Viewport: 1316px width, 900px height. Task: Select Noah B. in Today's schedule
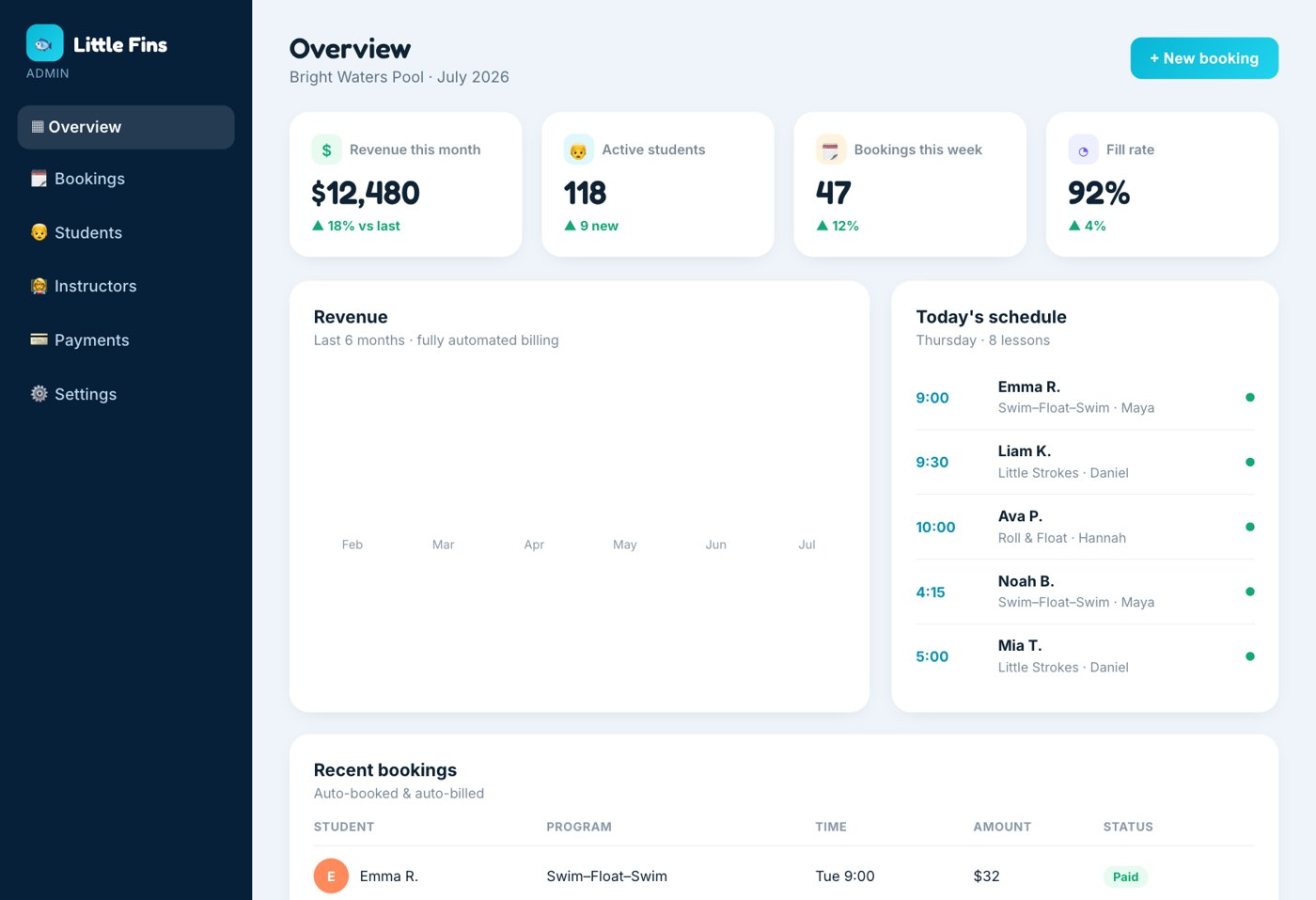[x=1085, y=592]
